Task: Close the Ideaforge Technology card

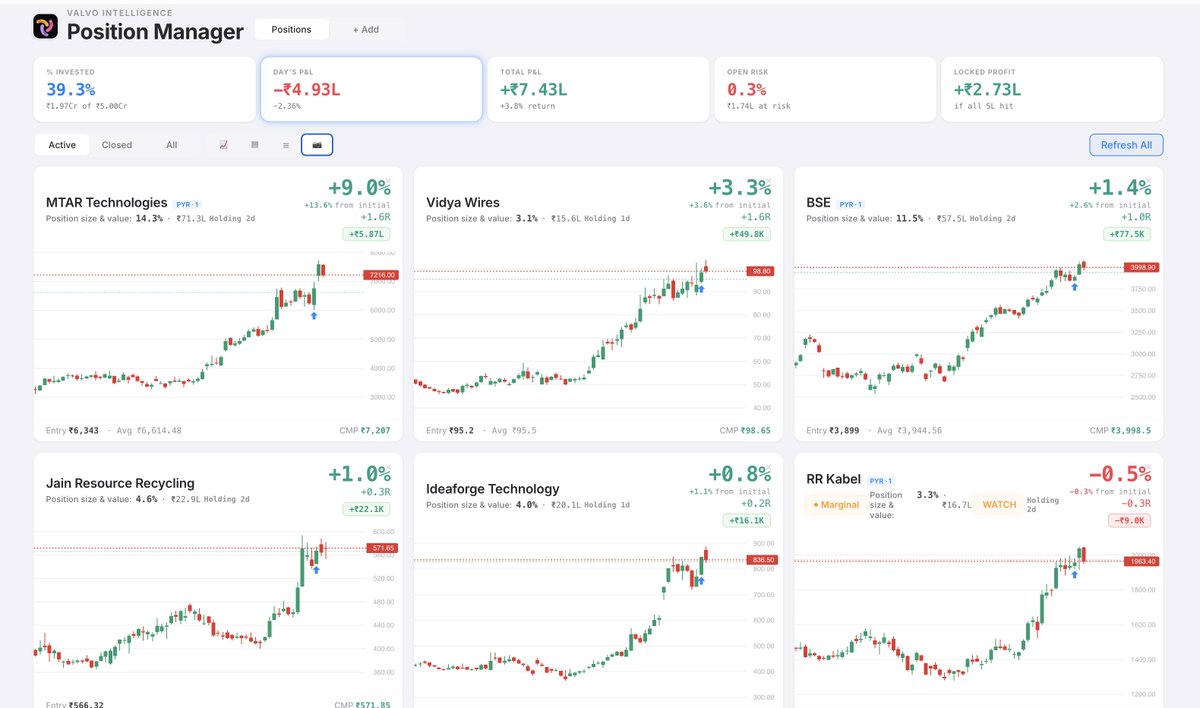Action: tap(768, 467)
